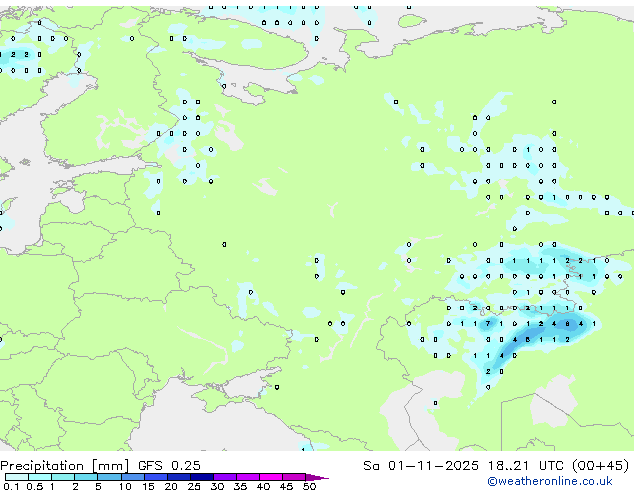This screenshot has width=634, height=490.
Task: Click the above-50 arrow tip of legend
Action: 317,478
